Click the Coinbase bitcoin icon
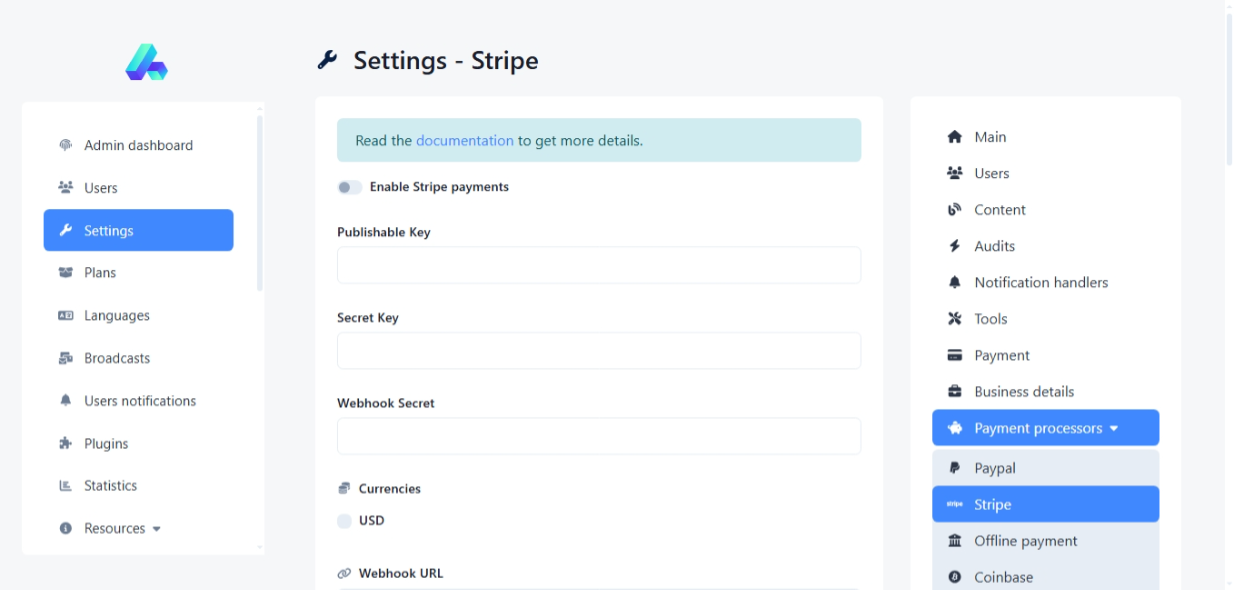The width and height of the screenshot is (1234, 590). point(954,577)
